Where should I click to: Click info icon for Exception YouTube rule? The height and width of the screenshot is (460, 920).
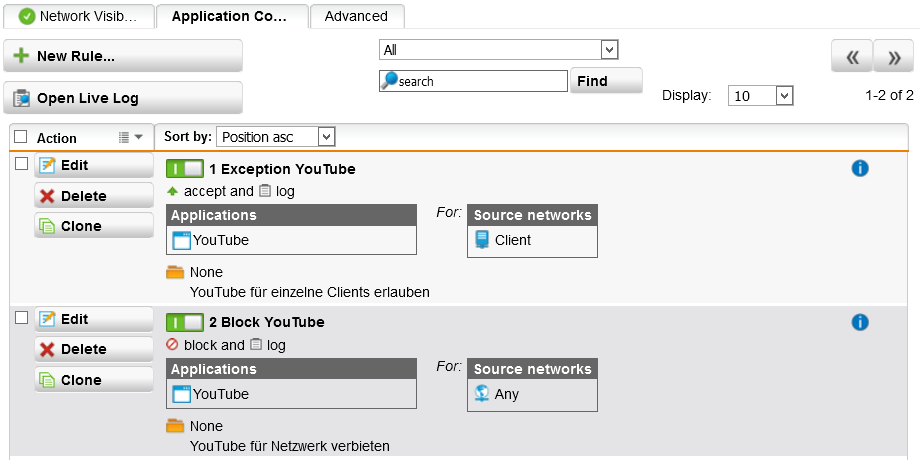[859, 169]
